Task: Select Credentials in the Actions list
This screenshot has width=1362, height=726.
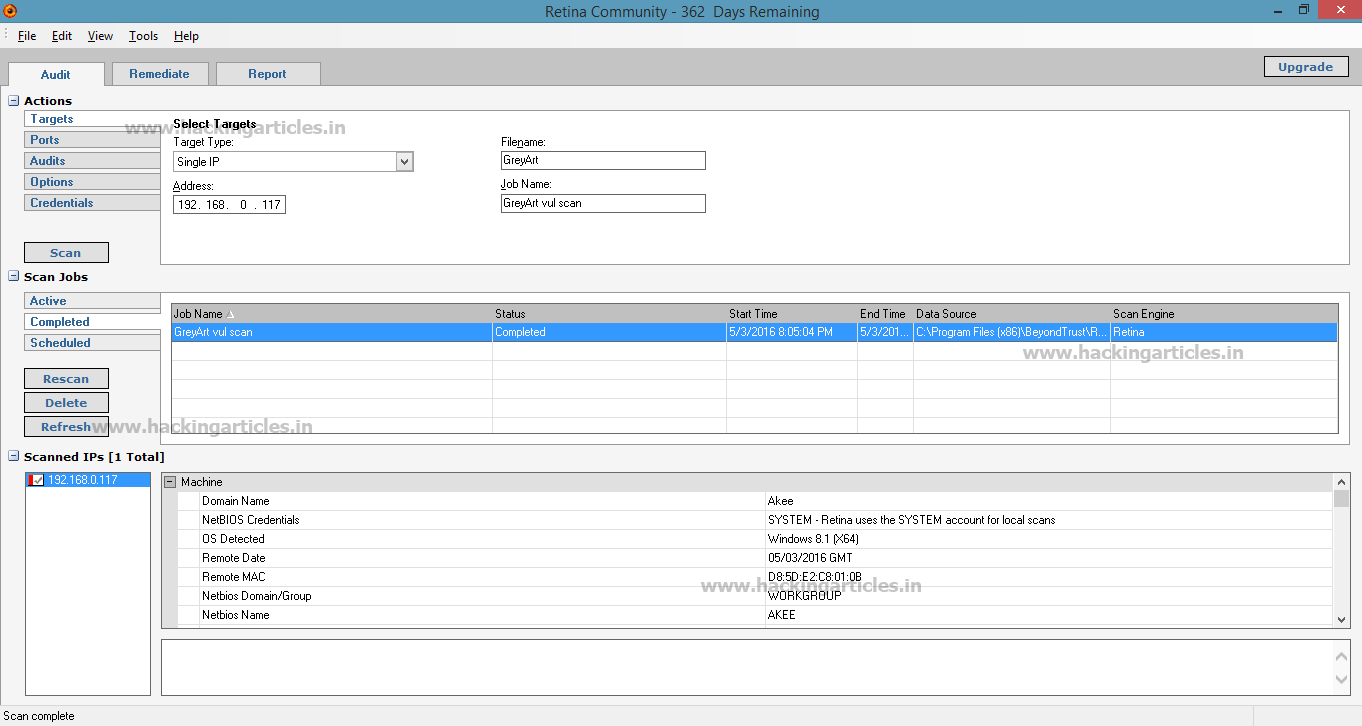Action: pyautogui.click(x=92, y=203)
